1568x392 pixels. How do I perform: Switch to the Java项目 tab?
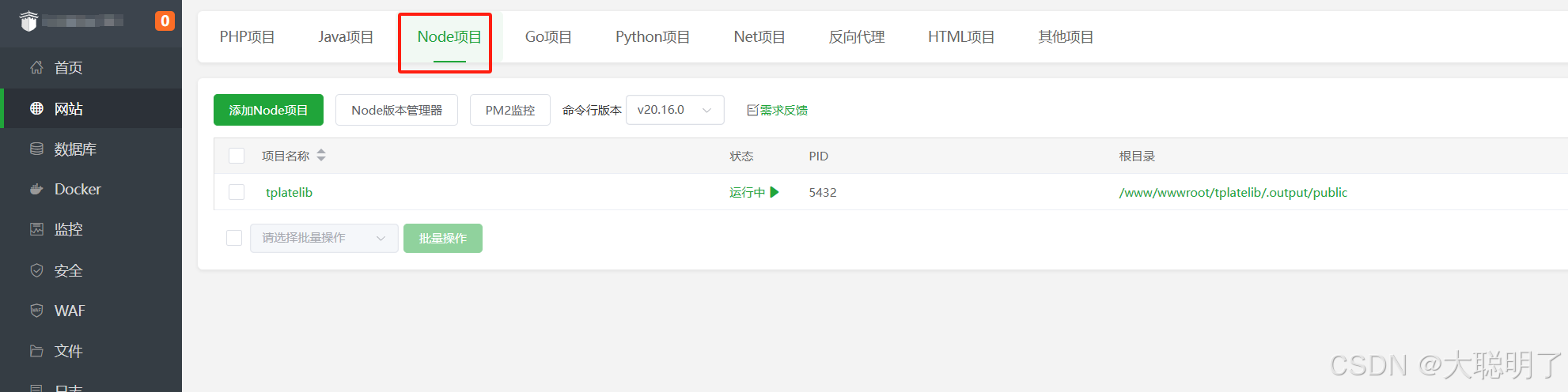(x=346, y=36)
